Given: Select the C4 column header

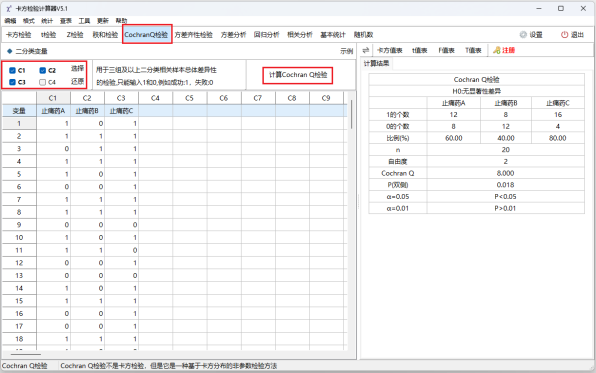Looking at the screenshot, I should tap(155, 98).
